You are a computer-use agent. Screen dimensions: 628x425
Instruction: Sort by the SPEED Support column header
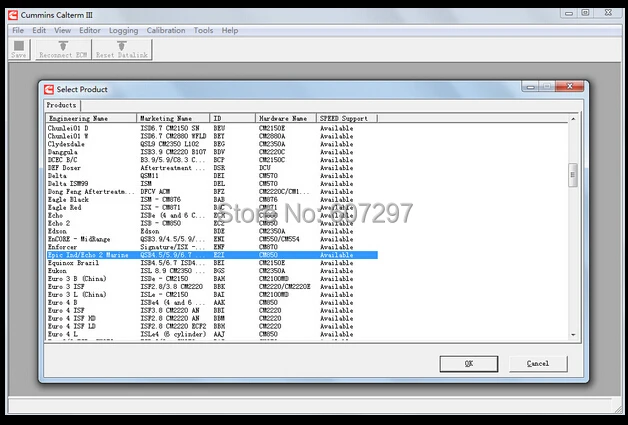[347, 118]
